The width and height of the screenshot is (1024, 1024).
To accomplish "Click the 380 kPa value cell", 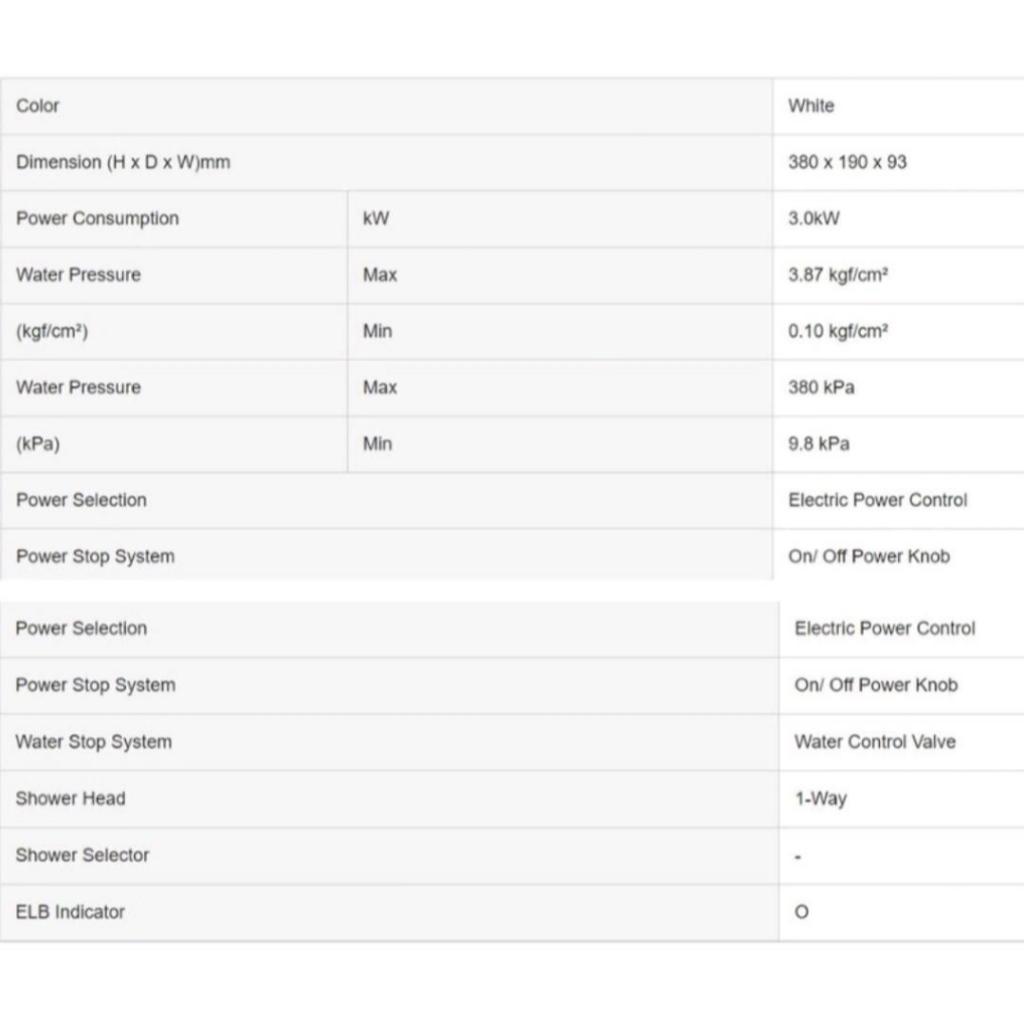I will pyautogui.click(x=898, y=388).
